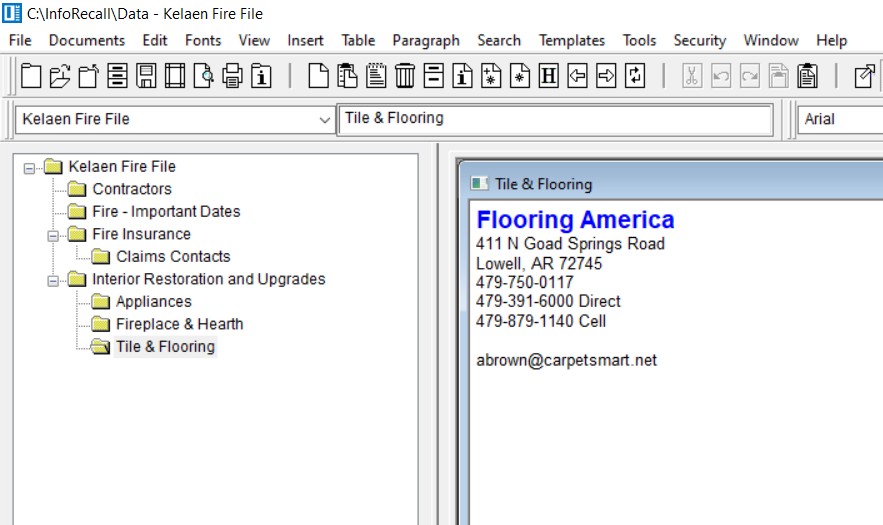Collapse Interior Restoration and Upgrades branch

53,281
